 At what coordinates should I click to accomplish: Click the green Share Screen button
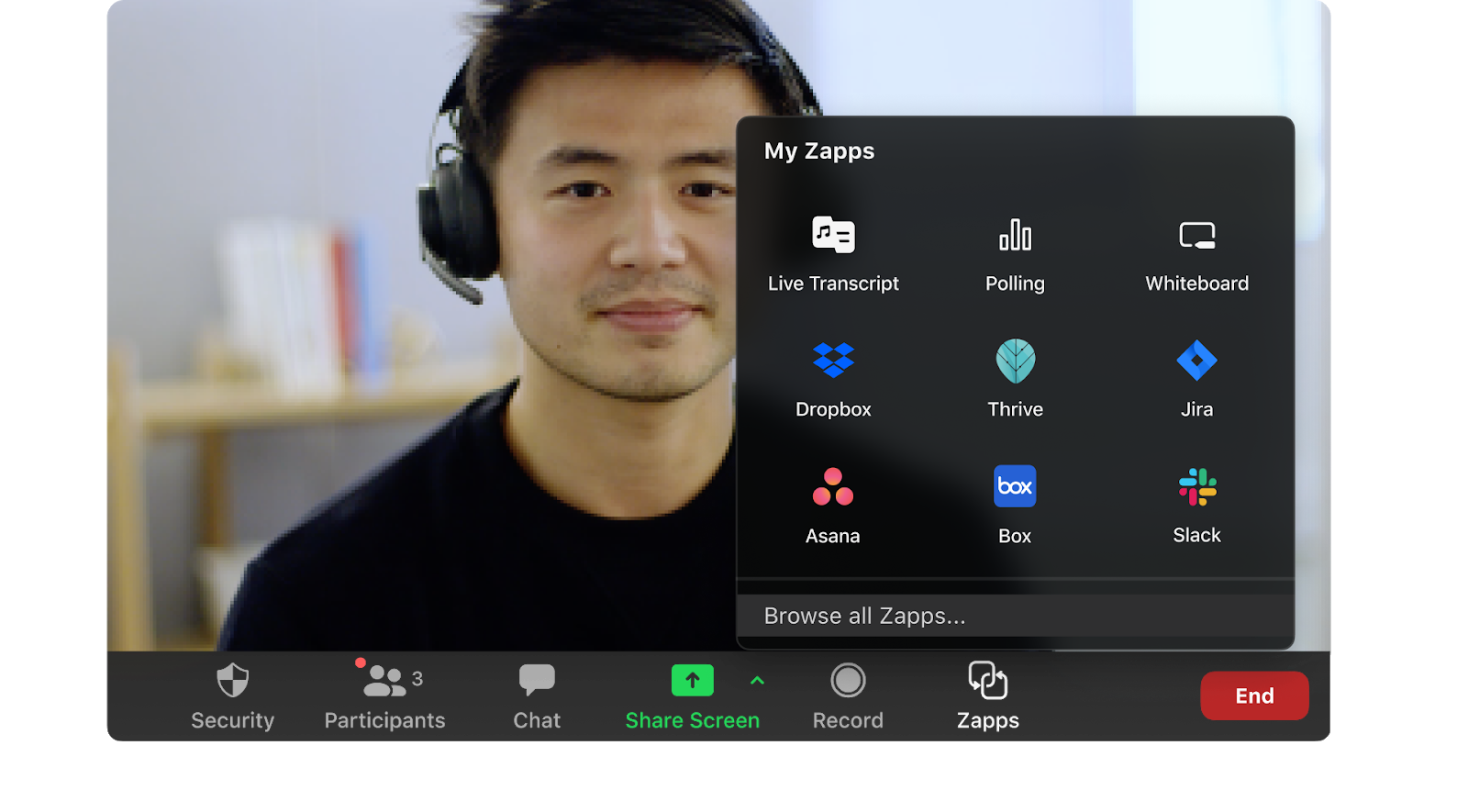(692, 682)
